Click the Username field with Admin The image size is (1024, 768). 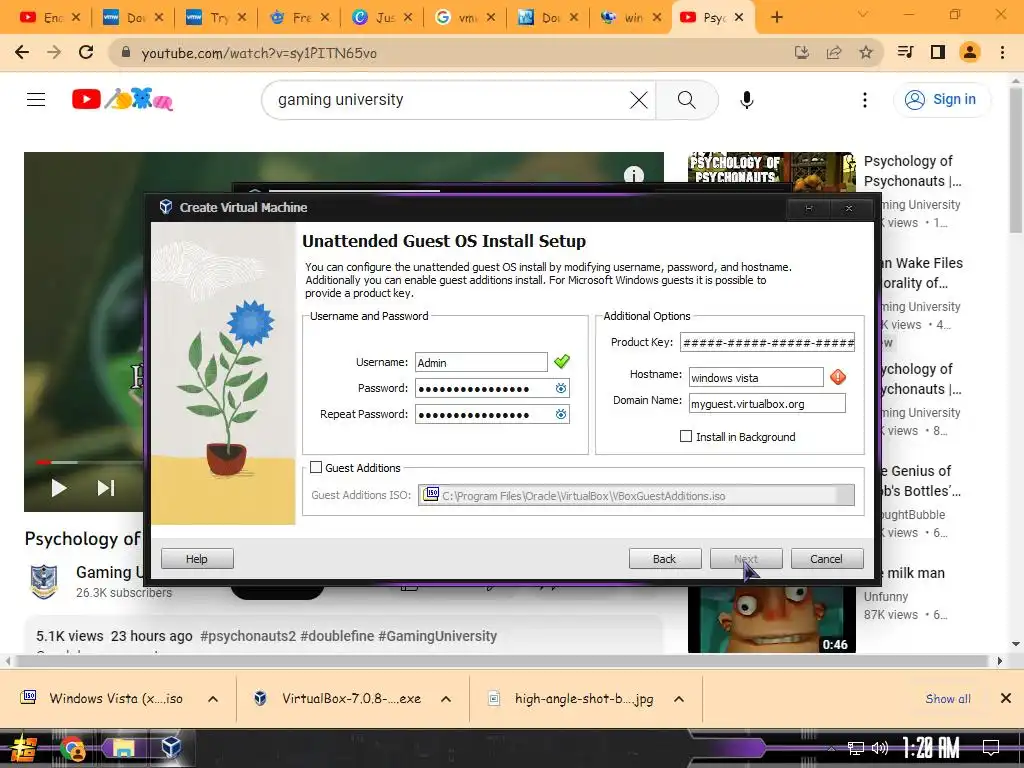pyautogui.click(x=481, y=362)
